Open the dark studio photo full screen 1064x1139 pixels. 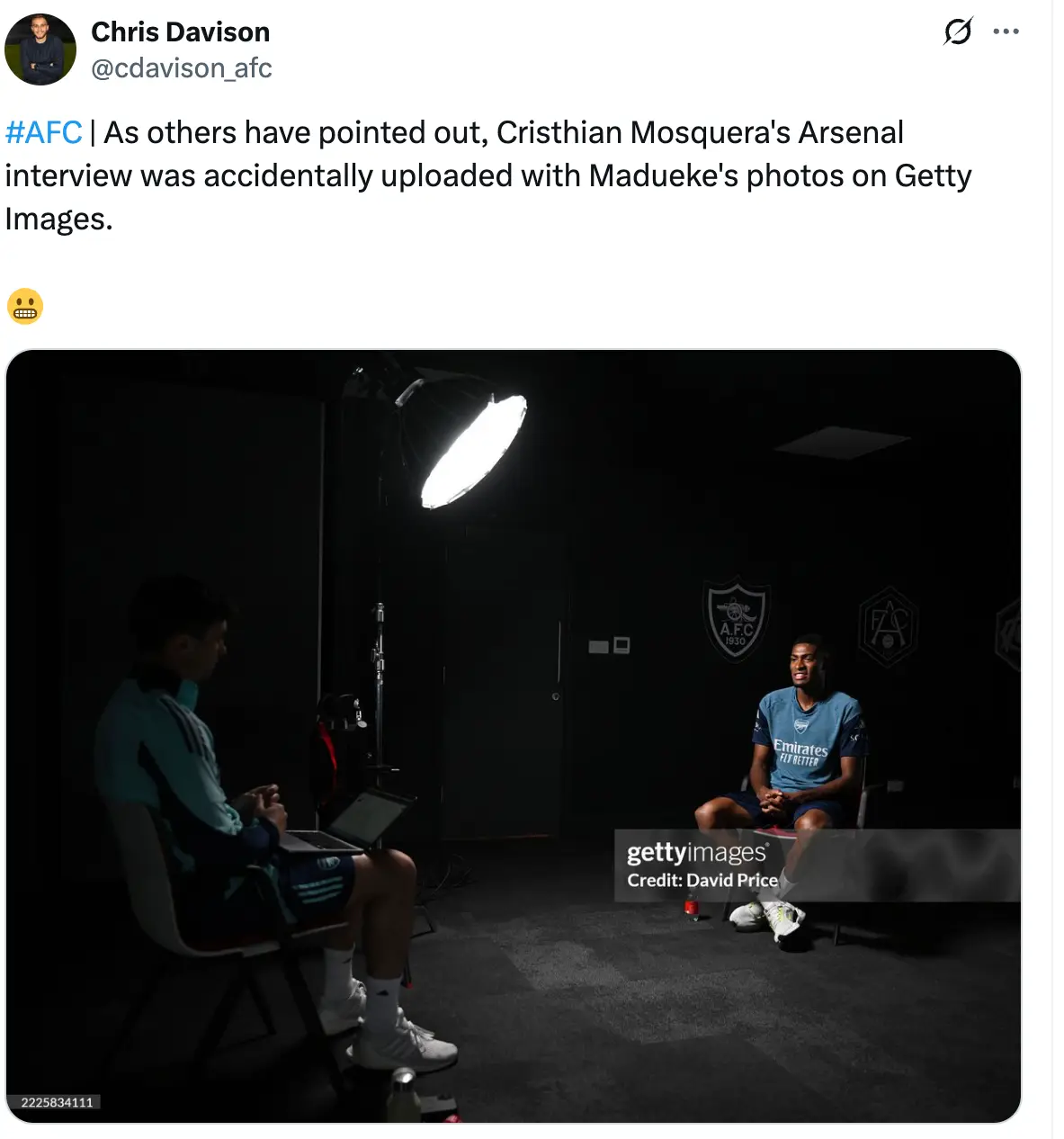(x=517, y=738)
